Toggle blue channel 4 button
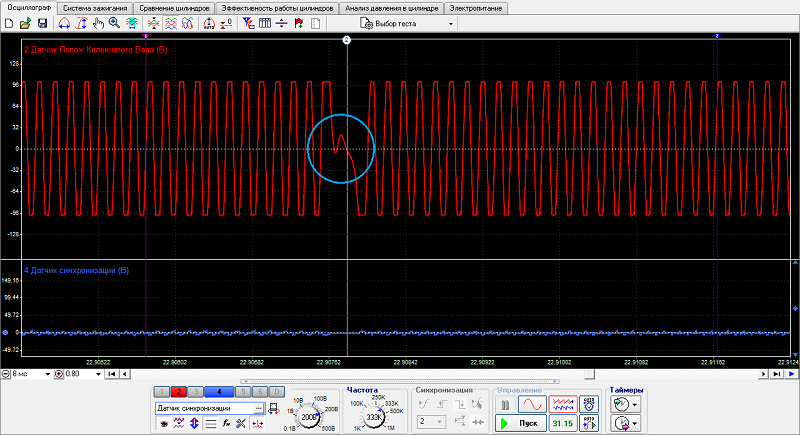800x435 pixels. pyautogui.click(x=219, y=392)
